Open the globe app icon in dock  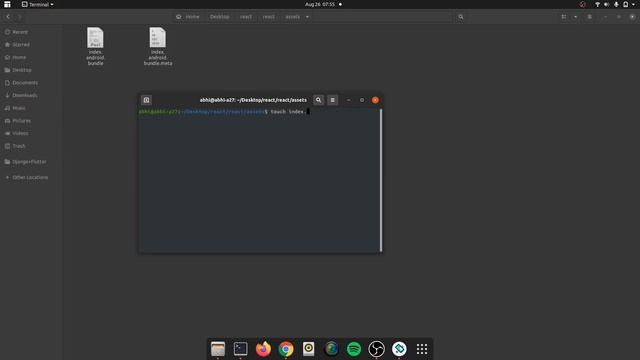click(x=331, y=349)
